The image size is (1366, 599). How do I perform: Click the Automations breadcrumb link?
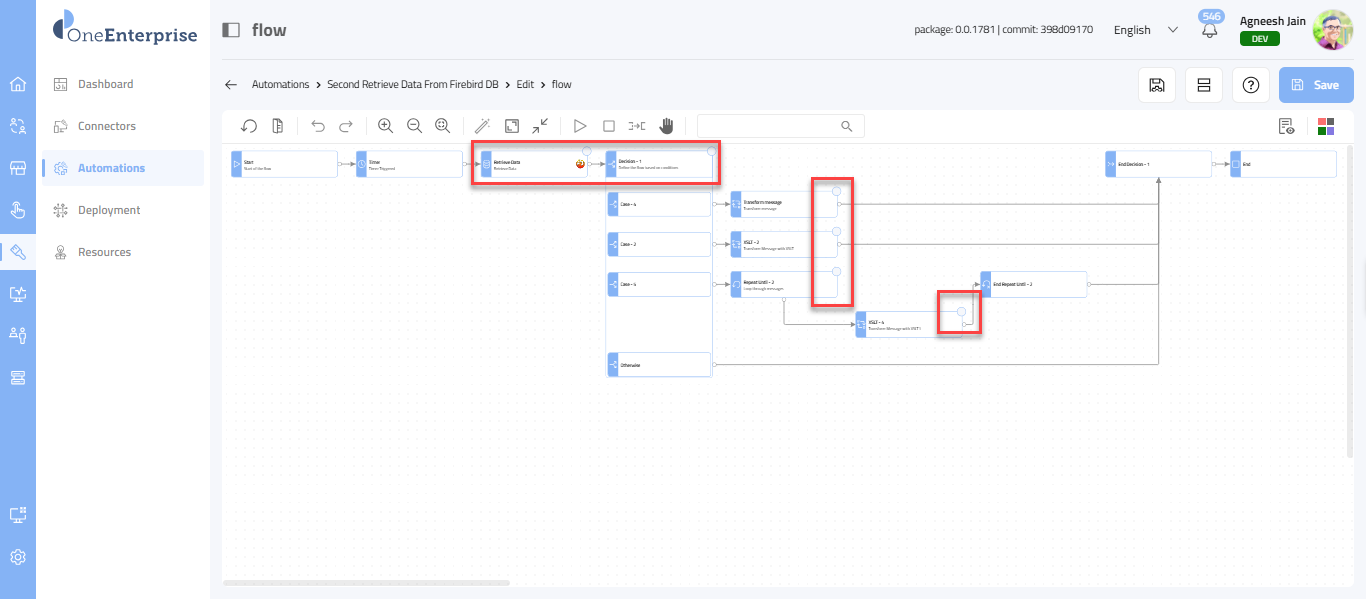(x=281, y=85)
